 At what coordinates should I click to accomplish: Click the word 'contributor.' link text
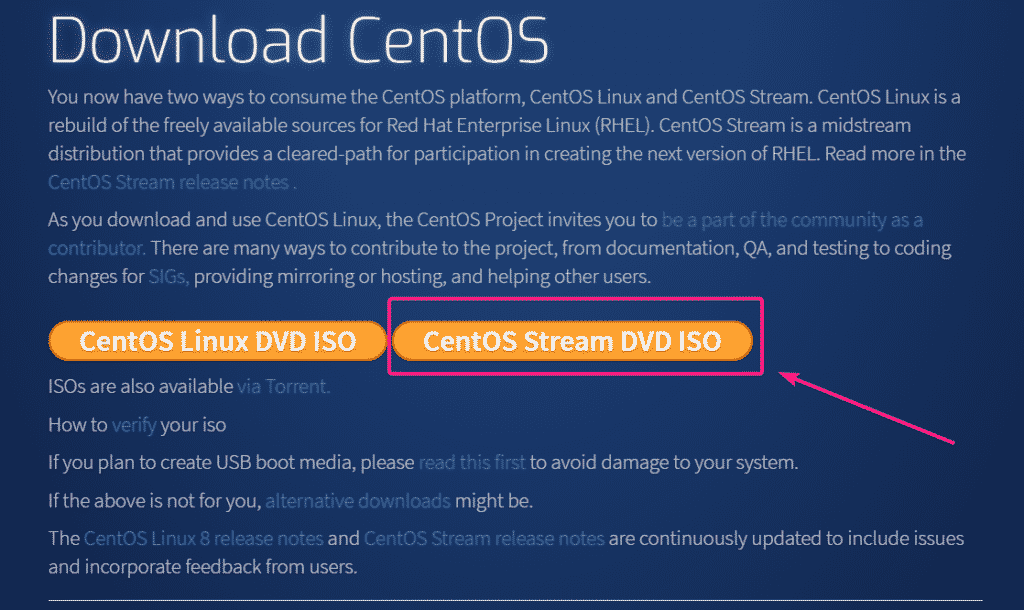pyautogui.click(x=97, y=247)
